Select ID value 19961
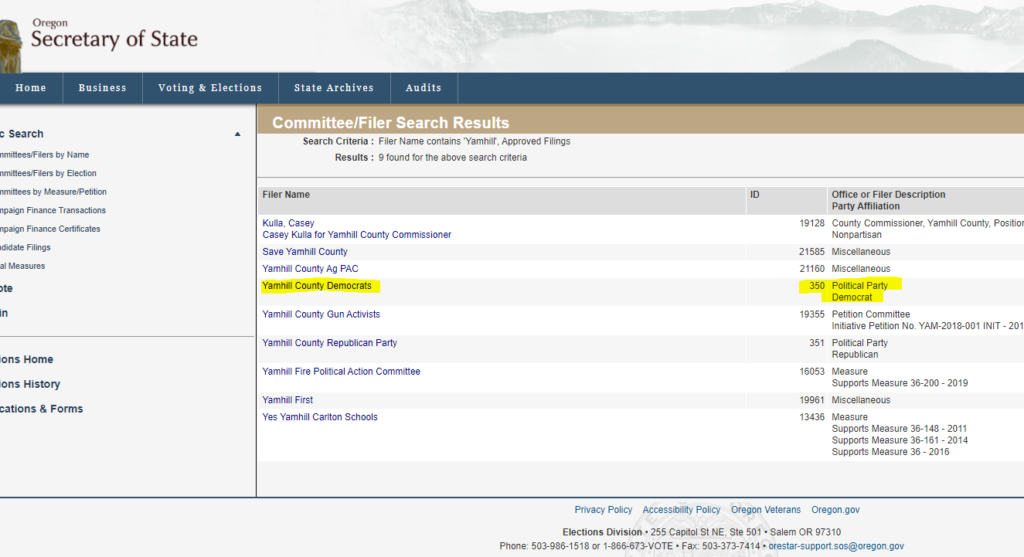Image resolution: width=1024 pixels, height=557 pixels. coord(812,400)
